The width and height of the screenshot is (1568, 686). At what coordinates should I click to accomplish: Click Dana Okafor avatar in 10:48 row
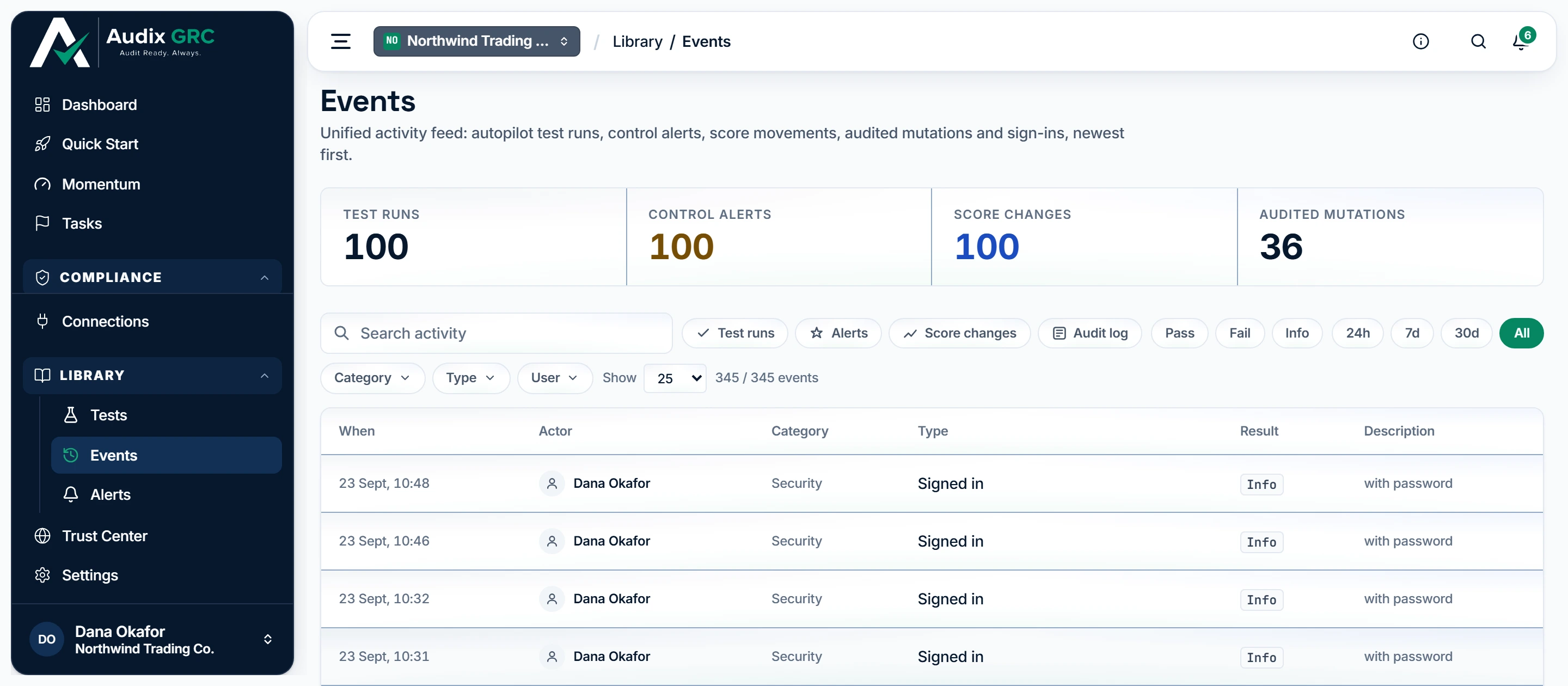[552, 483]
